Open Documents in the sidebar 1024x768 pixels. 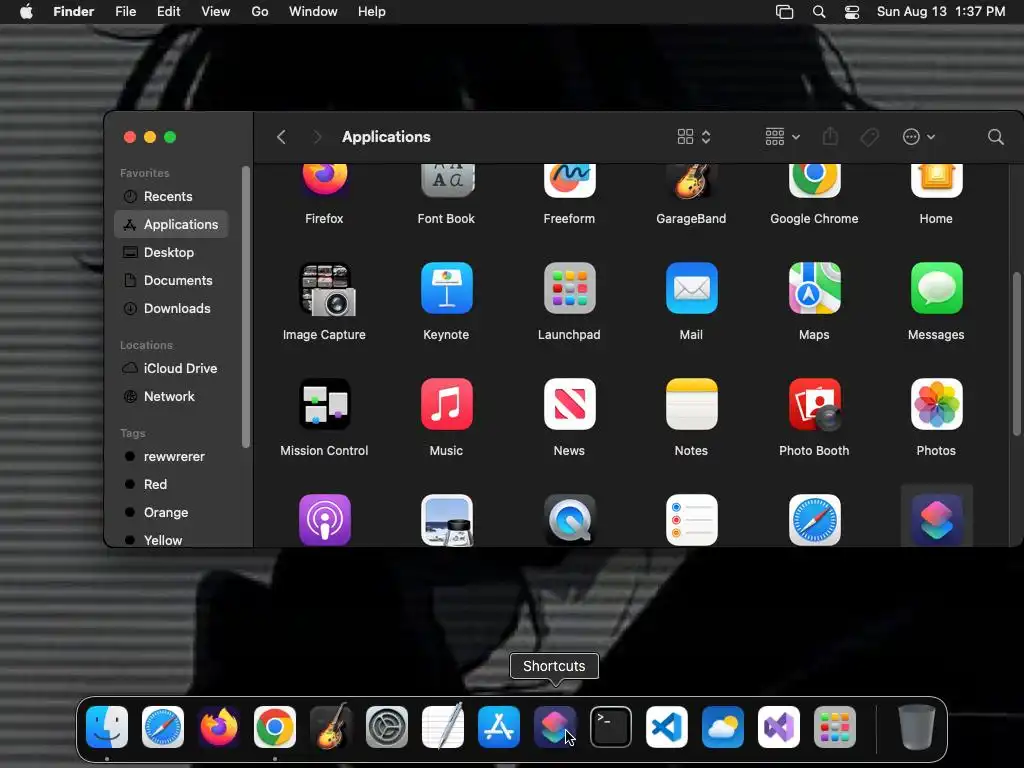click(x=171, y=280)
